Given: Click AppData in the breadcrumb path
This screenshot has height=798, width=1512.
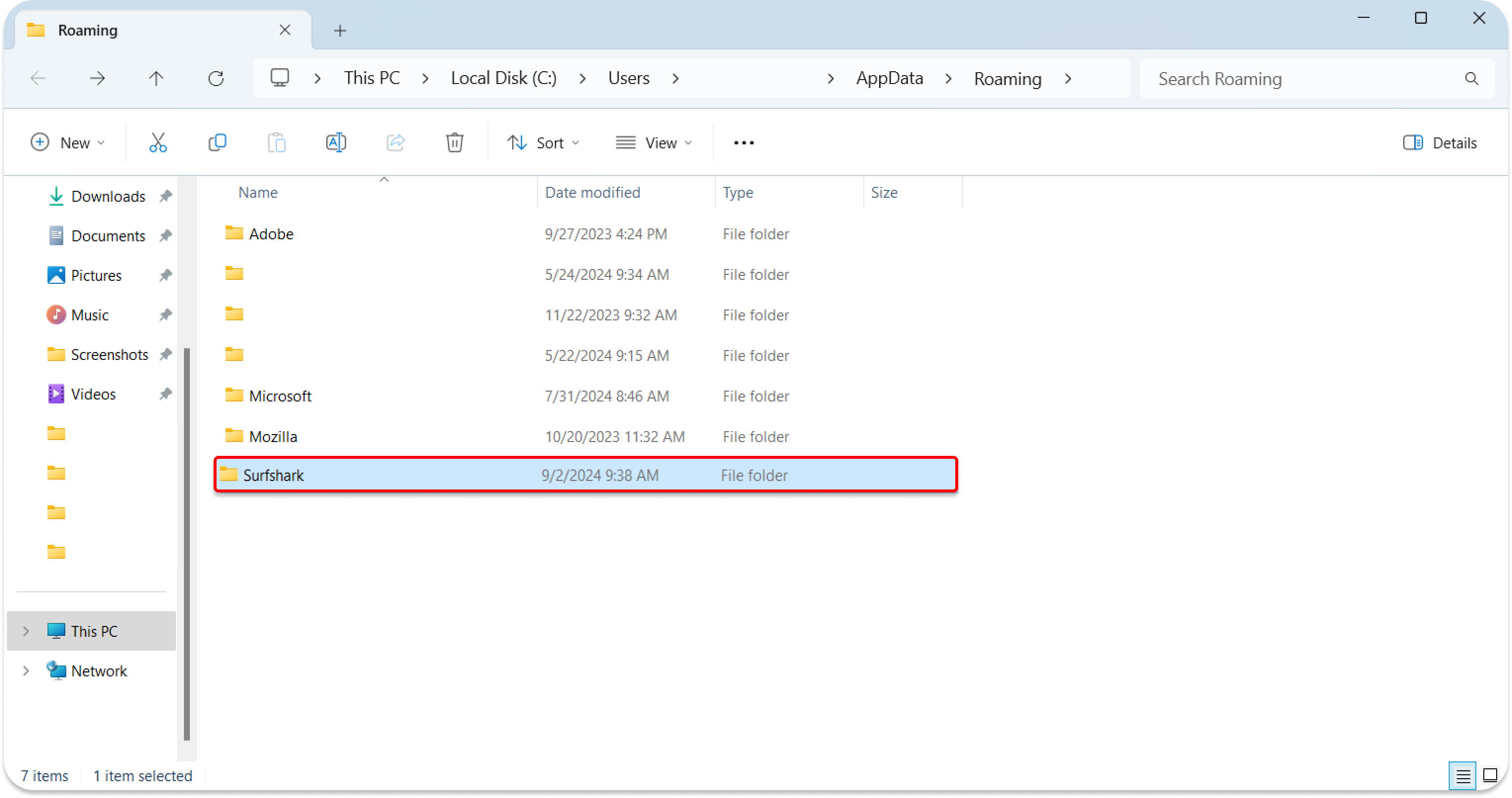Looking at the screenshot, I should pos(889,78).
